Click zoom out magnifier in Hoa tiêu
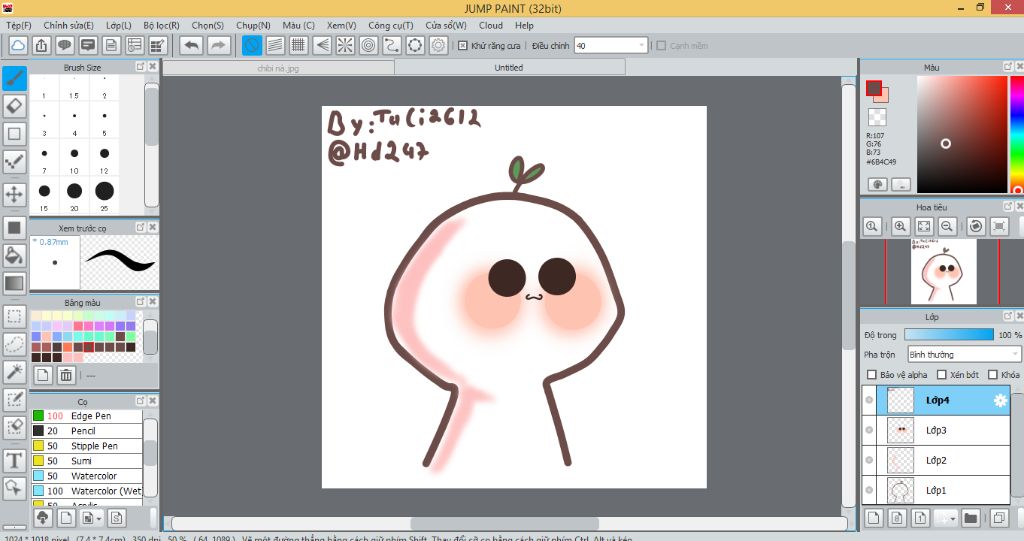The image size is (1024, 541). [x=946, y=226]
